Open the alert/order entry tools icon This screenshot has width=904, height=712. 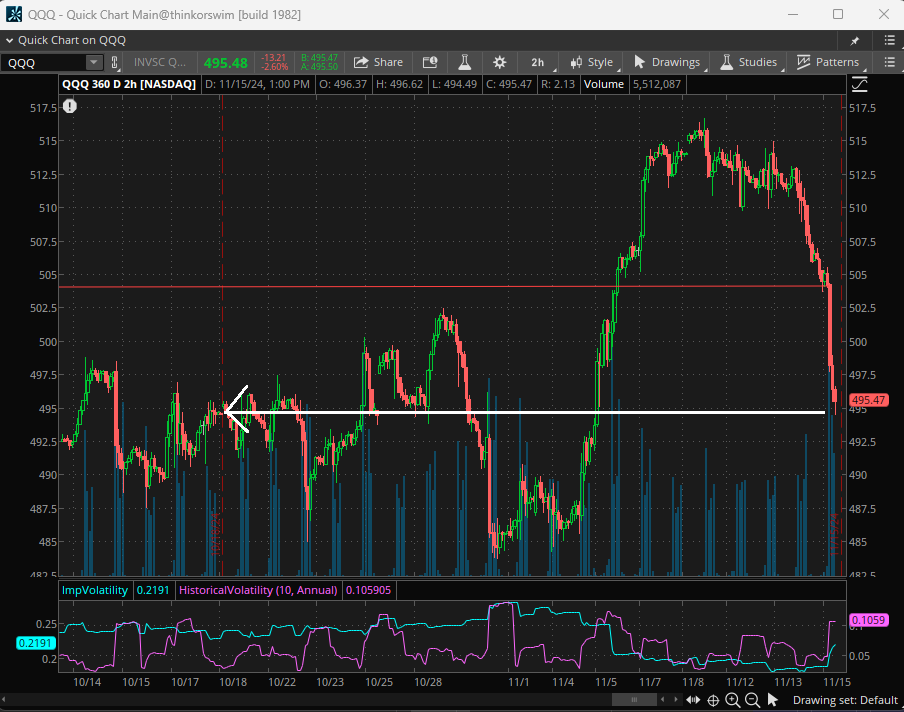coord(430,62)
